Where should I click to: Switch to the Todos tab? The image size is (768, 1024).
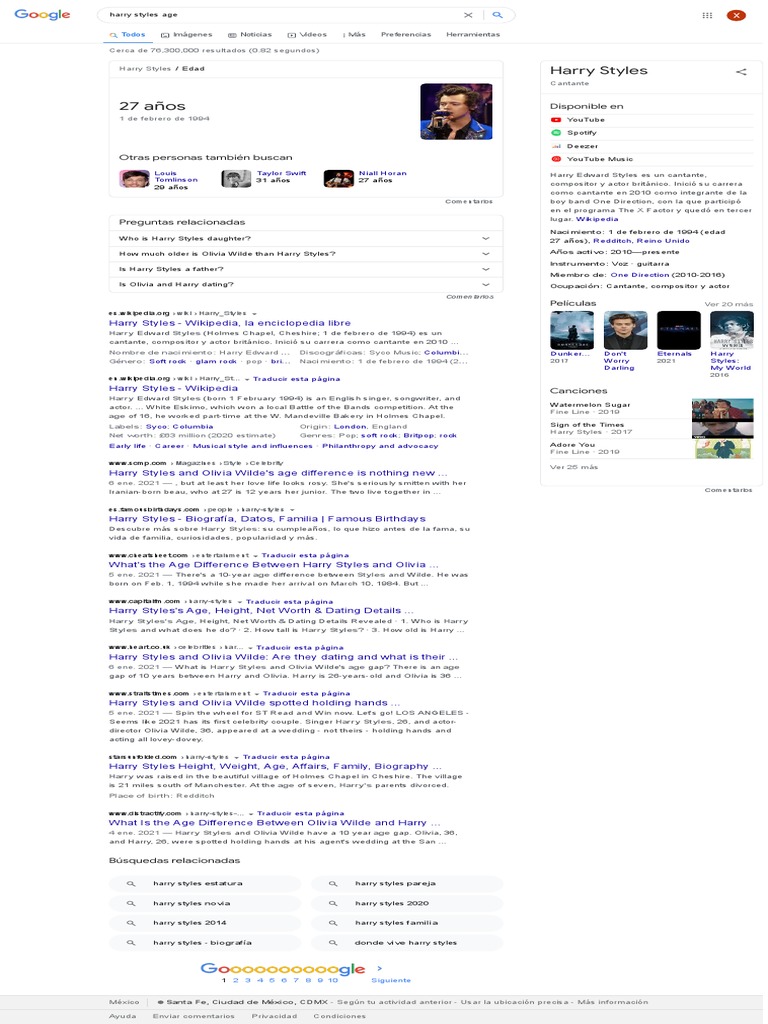click(x=127, y=35)
